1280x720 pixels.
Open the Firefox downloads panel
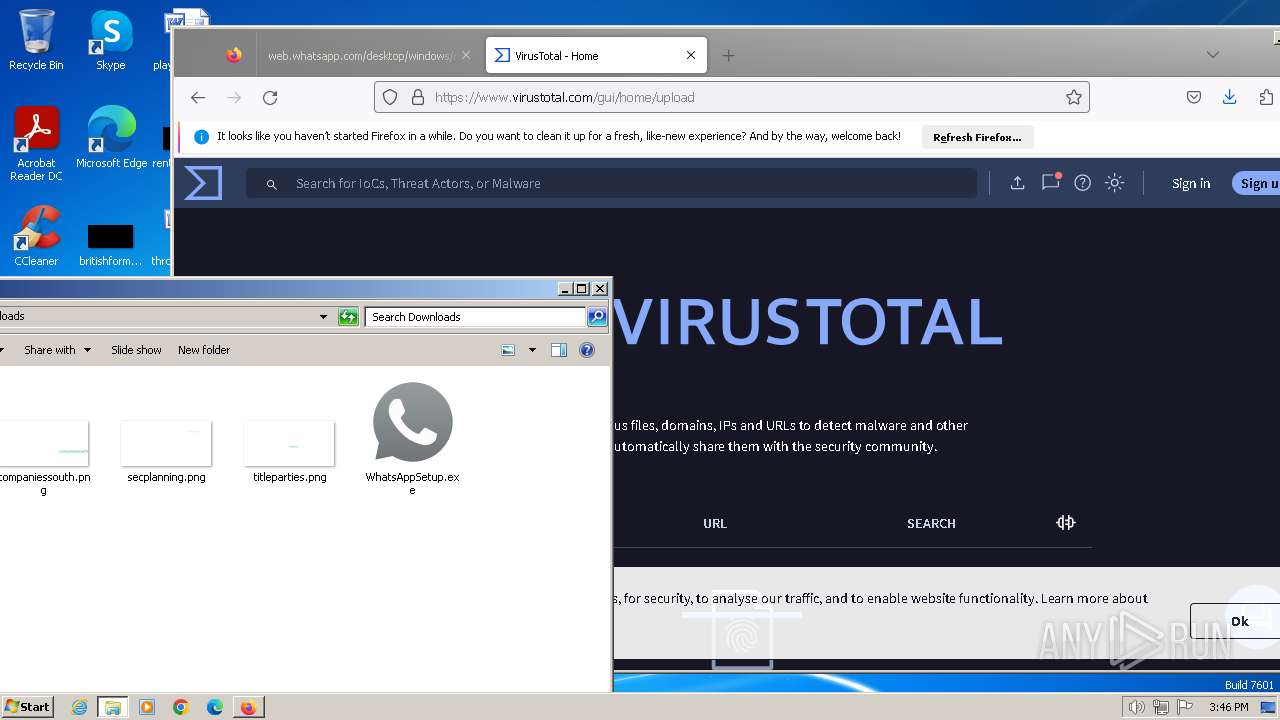[1230, 97]
